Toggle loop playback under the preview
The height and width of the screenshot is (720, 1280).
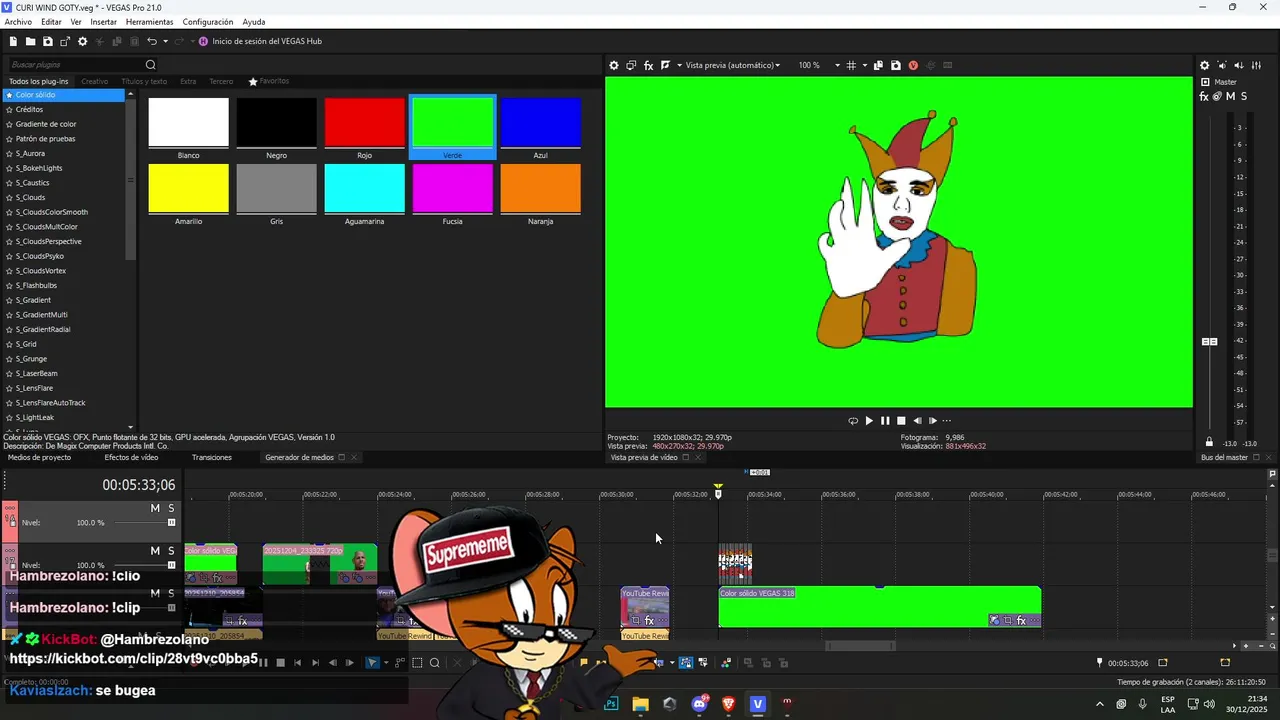click(x=853, y=421)
